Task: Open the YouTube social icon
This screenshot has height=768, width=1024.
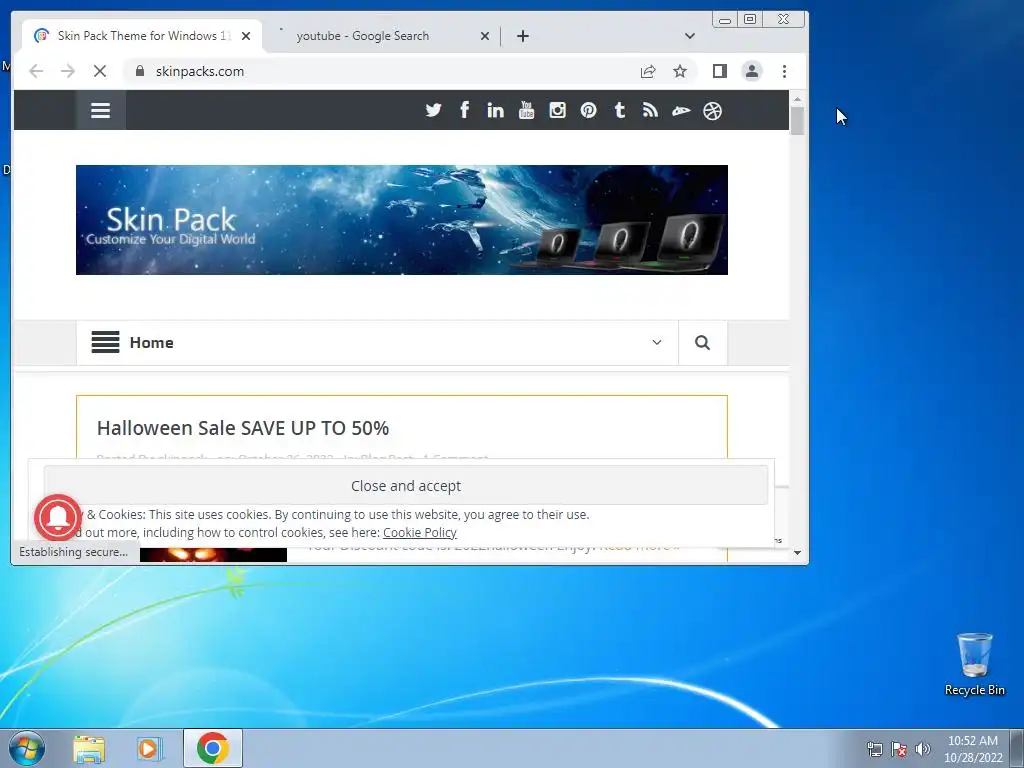Action: pos(526,110)
